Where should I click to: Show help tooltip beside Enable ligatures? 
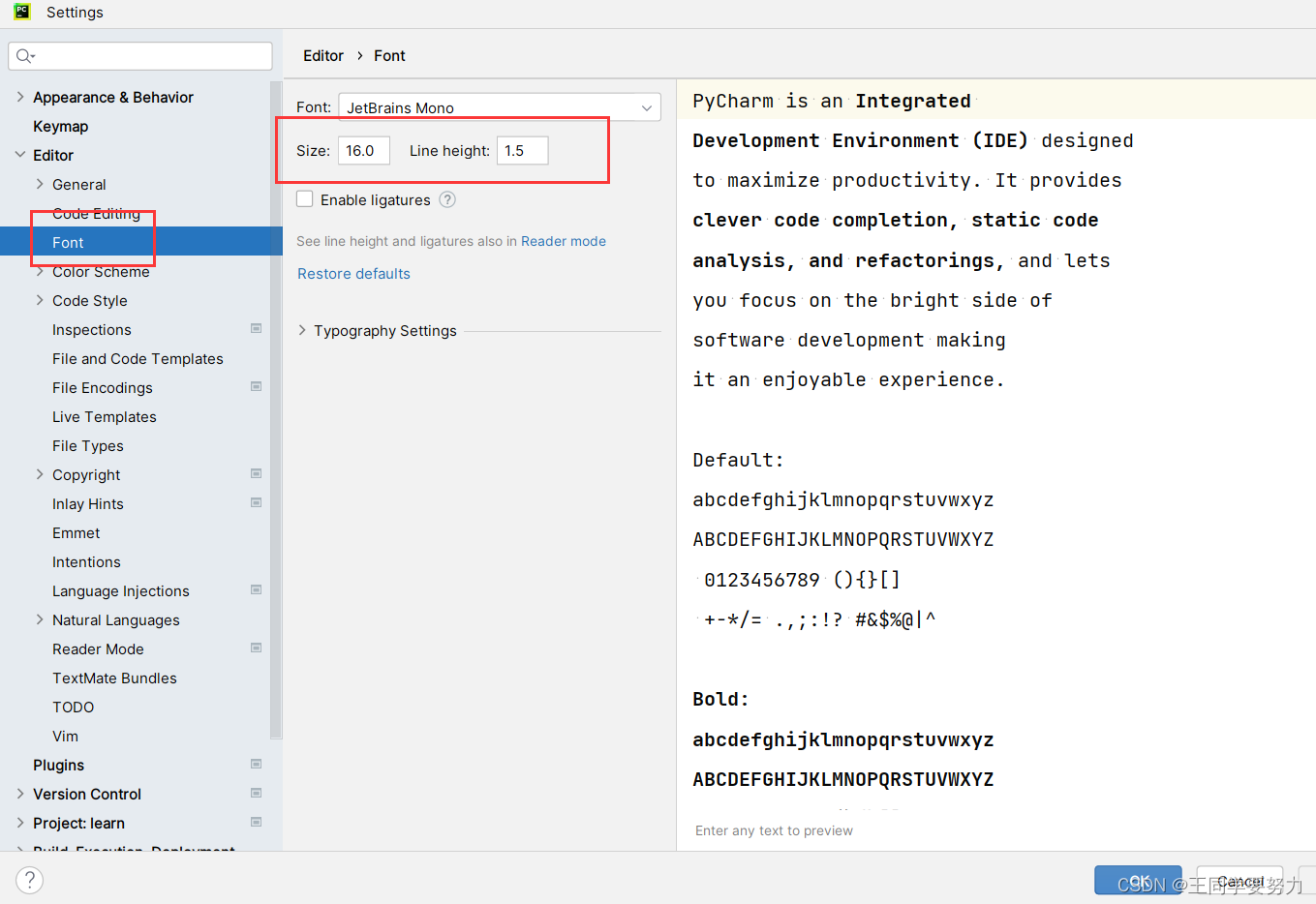446,199
